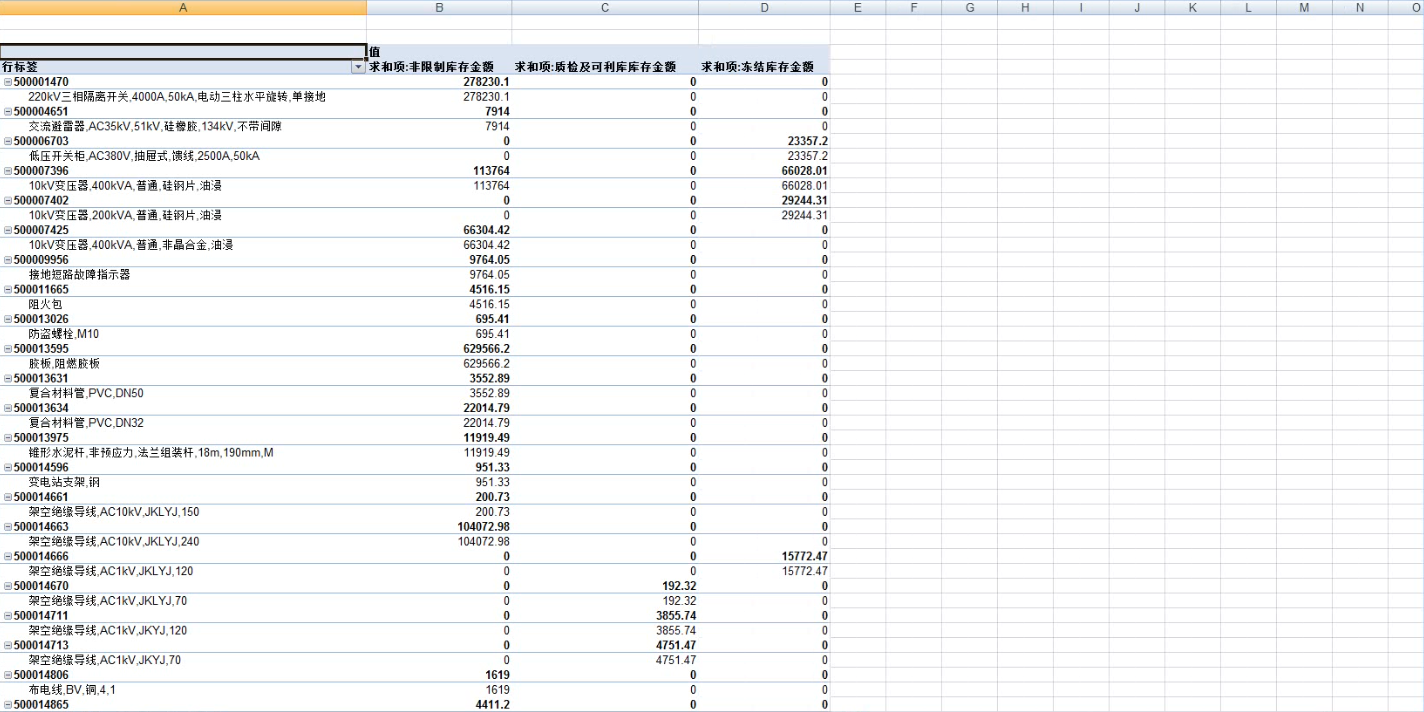Click the minus icon for 500014806
Screen dimensions: 1424x712
[6, 675]
